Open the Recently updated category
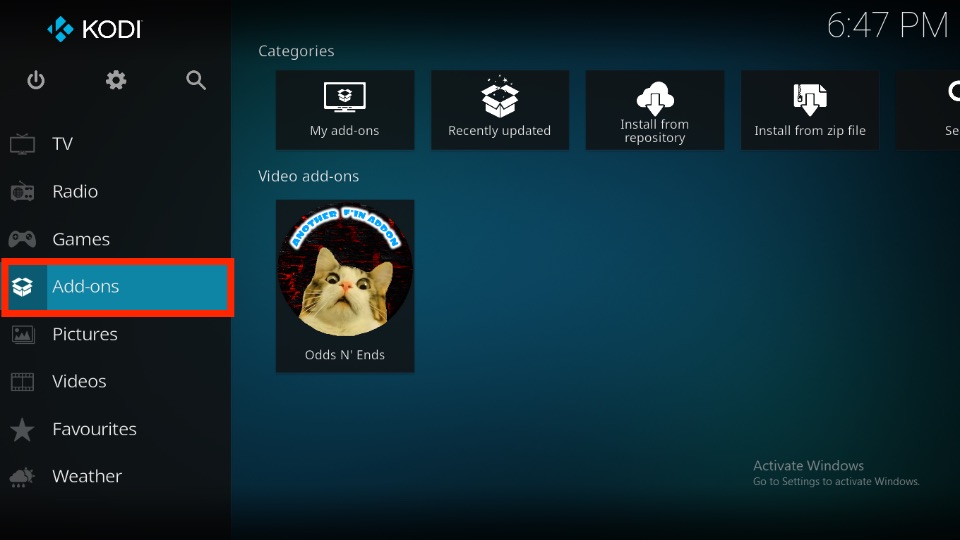The width and height of the screenshot is (960, 540). 500,110
